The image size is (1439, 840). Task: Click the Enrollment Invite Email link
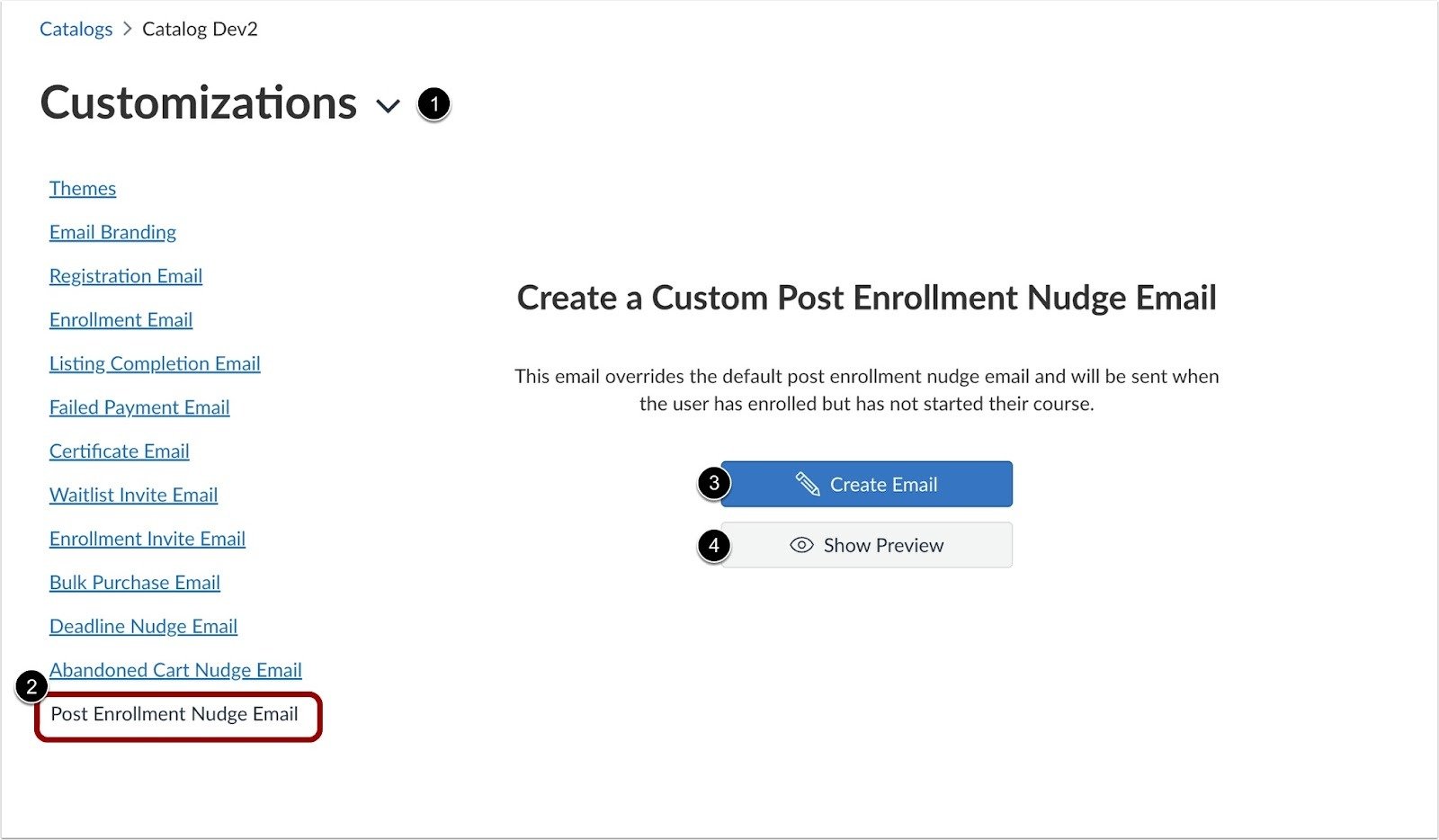pos(147,538)
